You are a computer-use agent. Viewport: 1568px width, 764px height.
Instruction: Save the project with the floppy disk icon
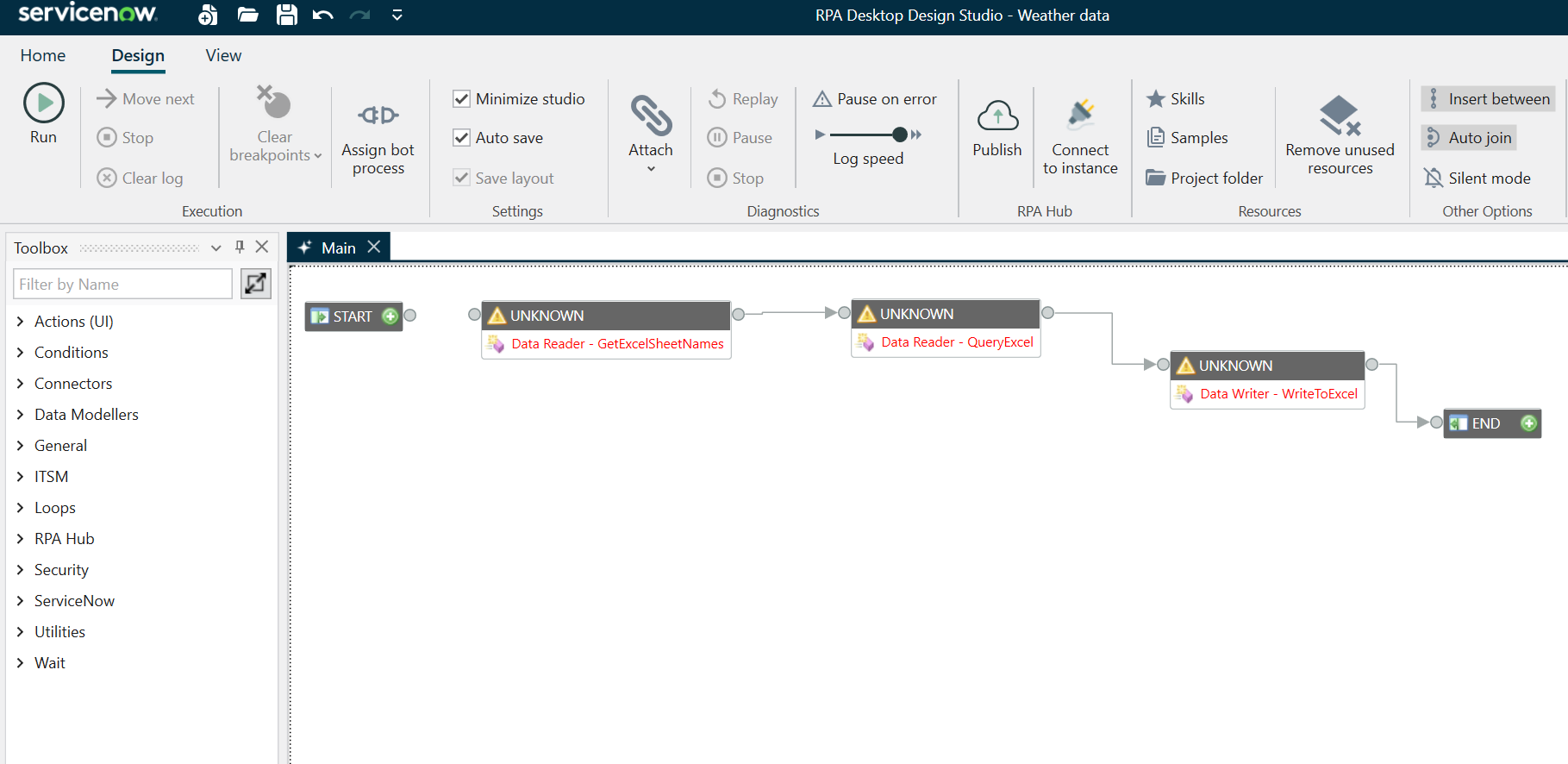pyautogui.click(x=287, y=15)
